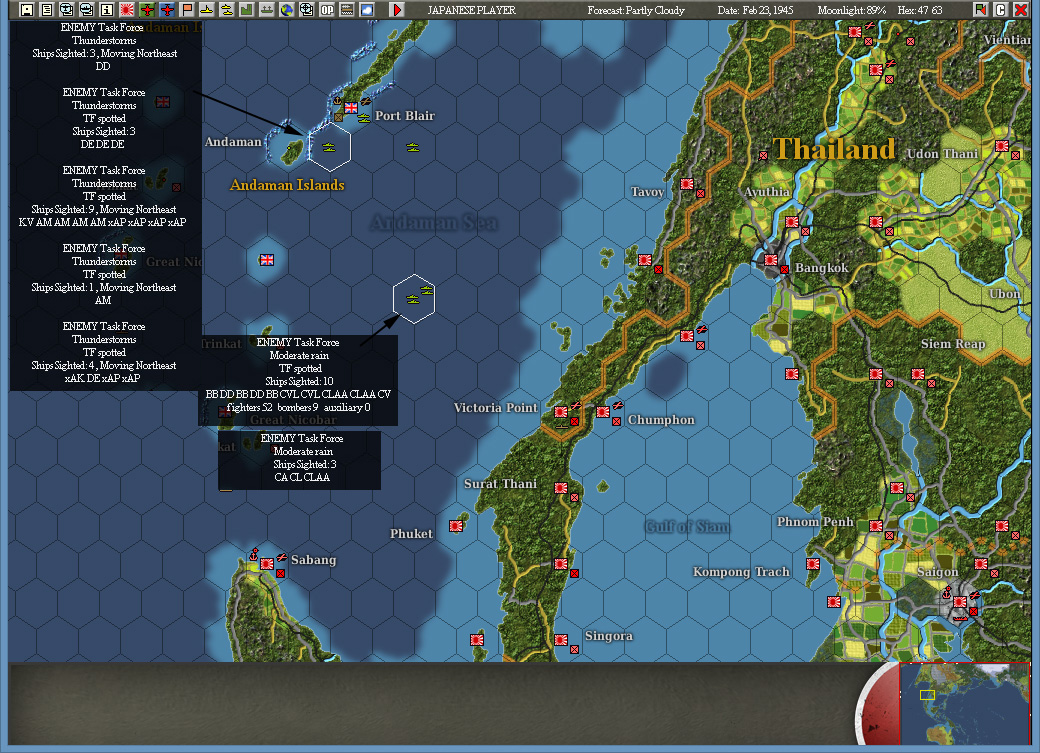Click the 'fighters 52 bombers 9' aircraft count text
The image size is (1040, 753).
click(298, 407)
